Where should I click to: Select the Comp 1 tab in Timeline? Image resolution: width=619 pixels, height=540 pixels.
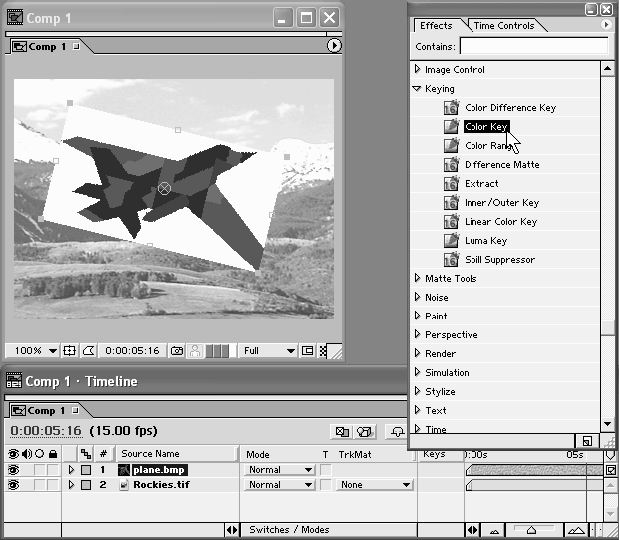coord(42,411)
